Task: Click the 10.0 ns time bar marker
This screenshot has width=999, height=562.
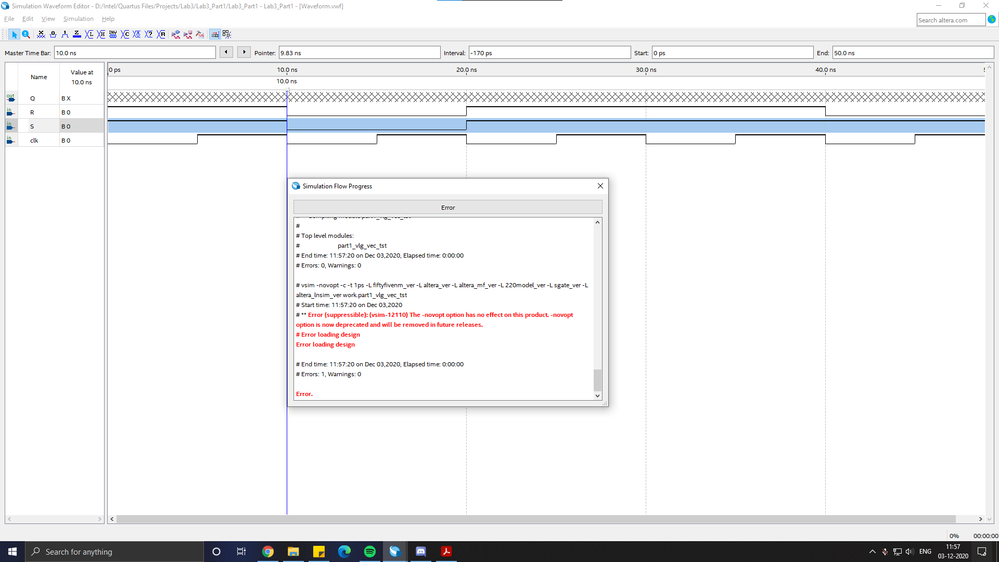Action: 287,82
